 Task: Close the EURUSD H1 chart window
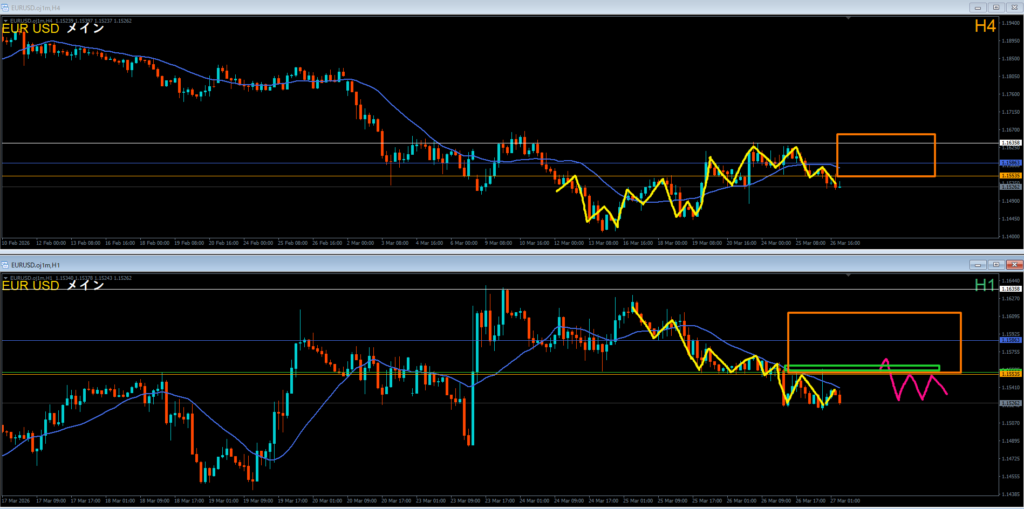(x=1014, y=264)
